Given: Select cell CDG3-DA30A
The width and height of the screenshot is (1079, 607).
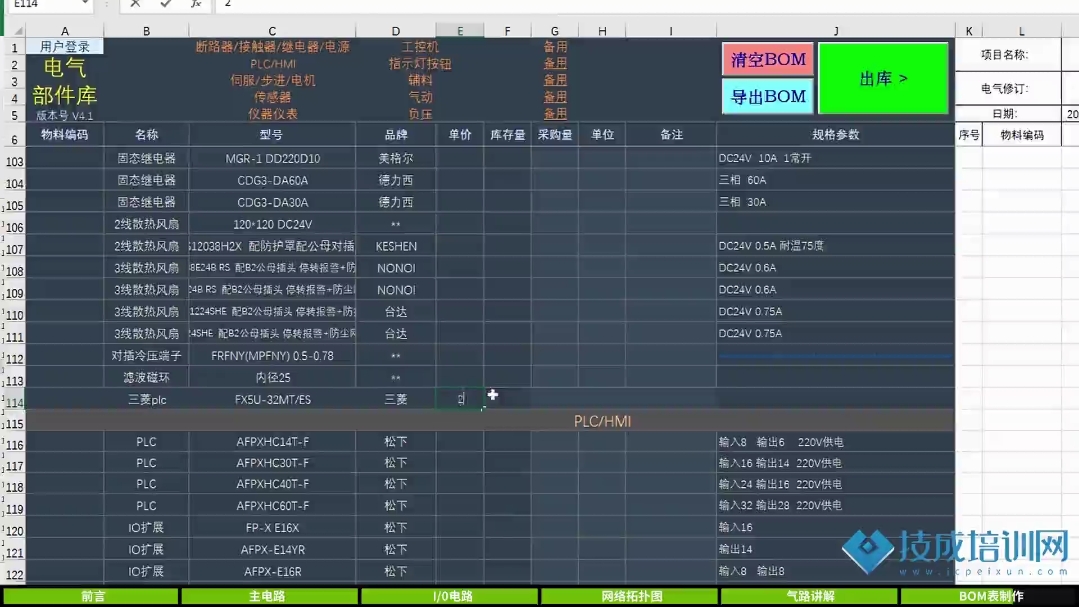Looking at the screenshot, I should (273, 202).
